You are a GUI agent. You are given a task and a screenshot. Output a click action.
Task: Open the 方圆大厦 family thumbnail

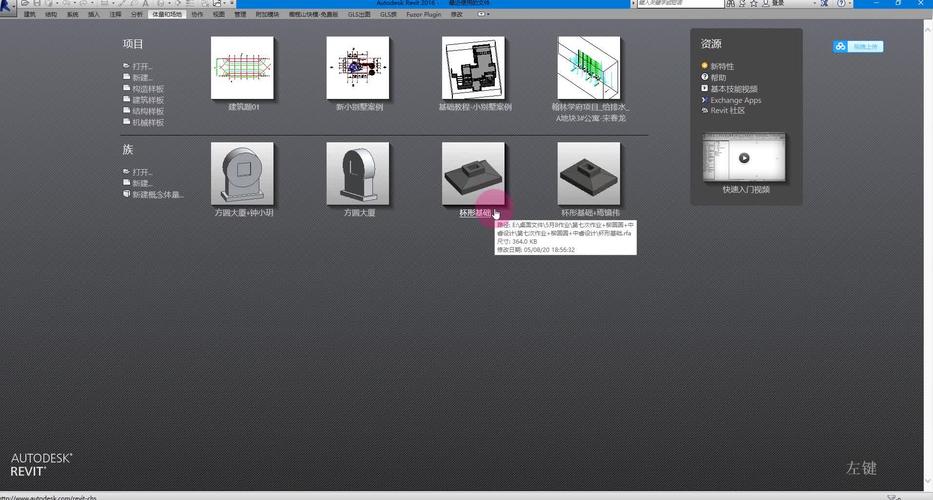358,173
